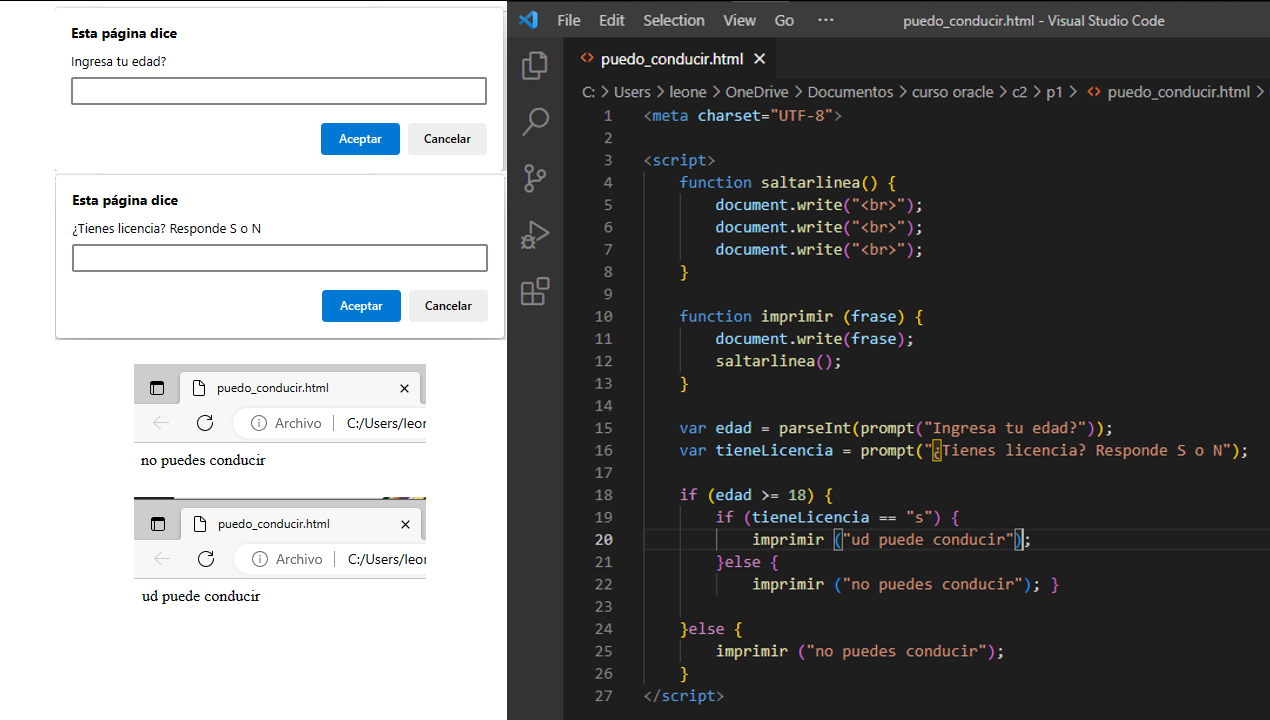The height and width of the screenshot is (720, 1270).
Task: Focus the age input field in the prompt
Action: pos(279,91)
